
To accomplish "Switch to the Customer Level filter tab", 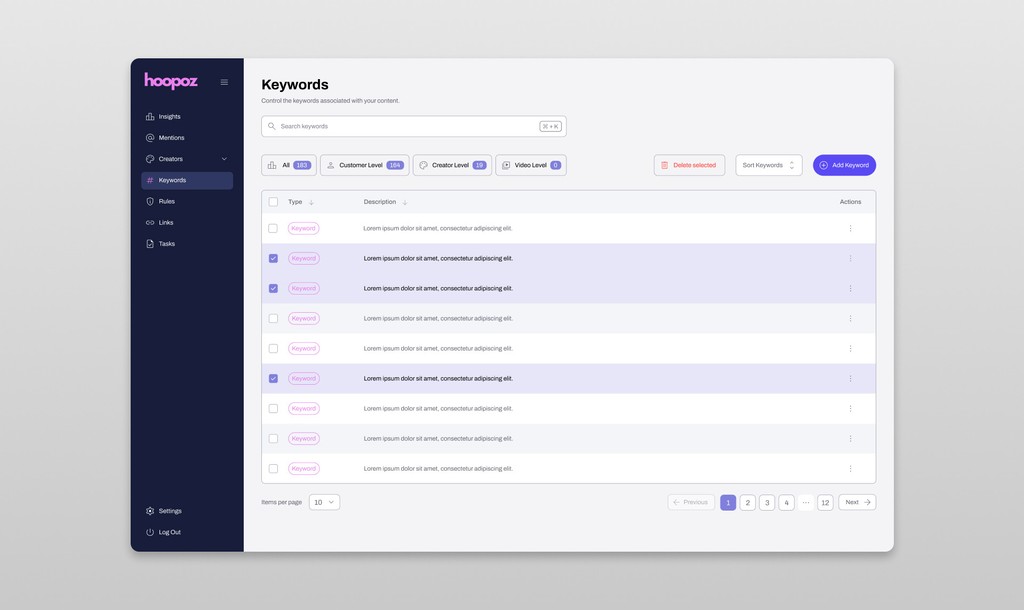I will click(365, 164).
